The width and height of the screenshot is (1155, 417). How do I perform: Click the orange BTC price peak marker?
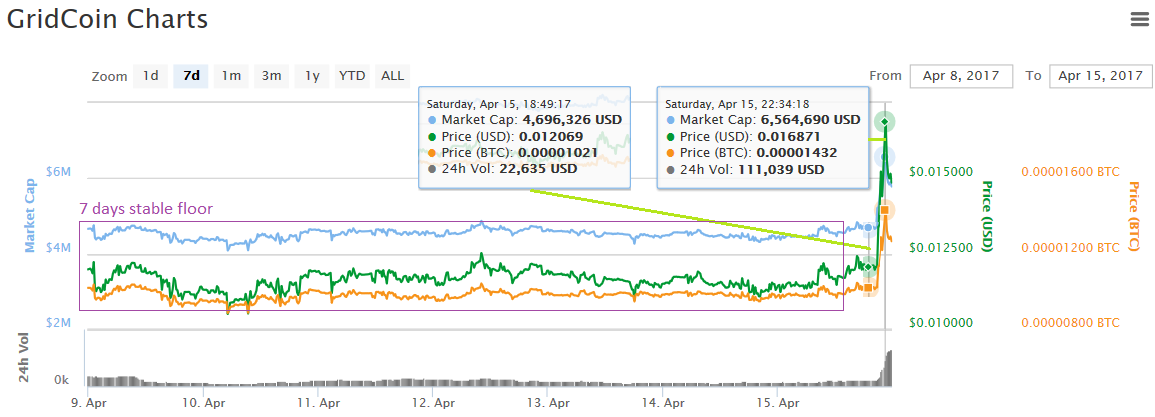click(885, 210)
